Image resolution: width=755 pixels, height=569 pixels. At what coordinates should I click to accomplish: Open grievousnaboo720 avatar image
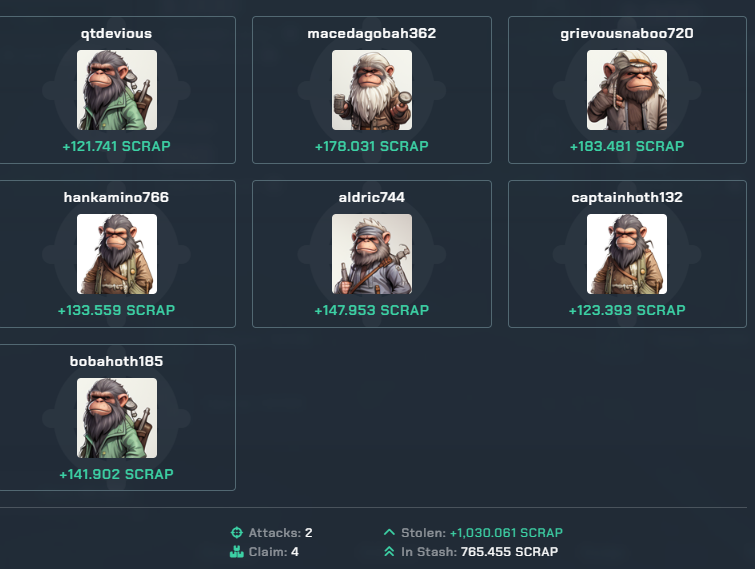(x=627, y=90)
